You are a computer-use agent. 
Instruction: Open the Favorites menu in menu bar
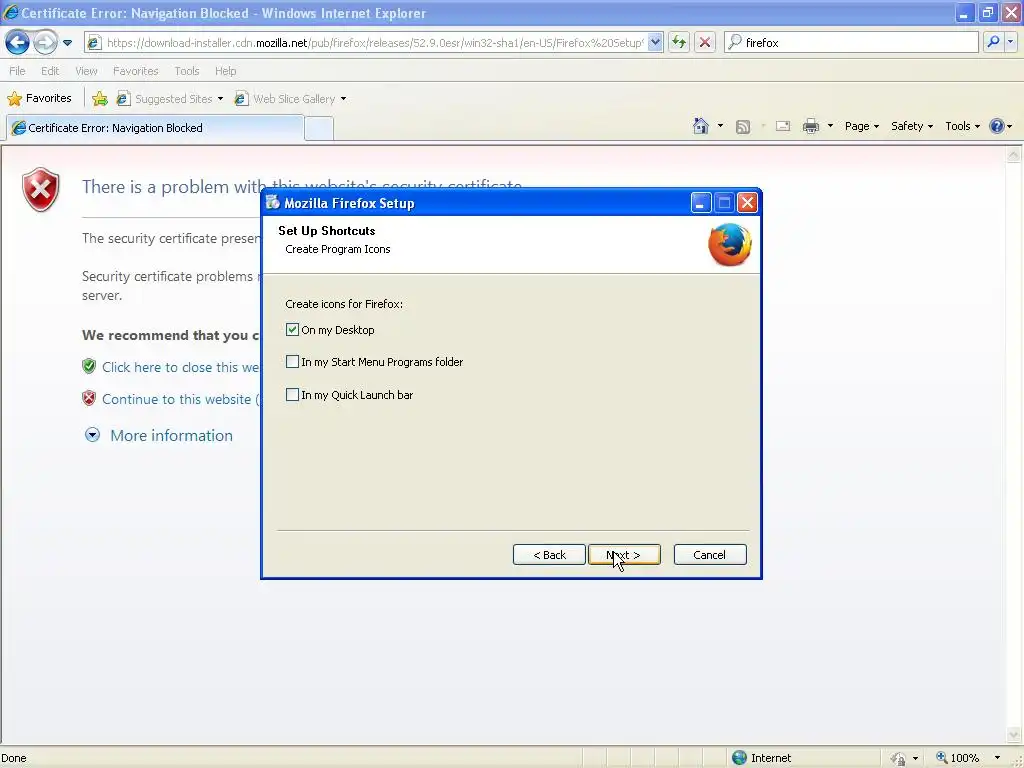tap(135, 71)
